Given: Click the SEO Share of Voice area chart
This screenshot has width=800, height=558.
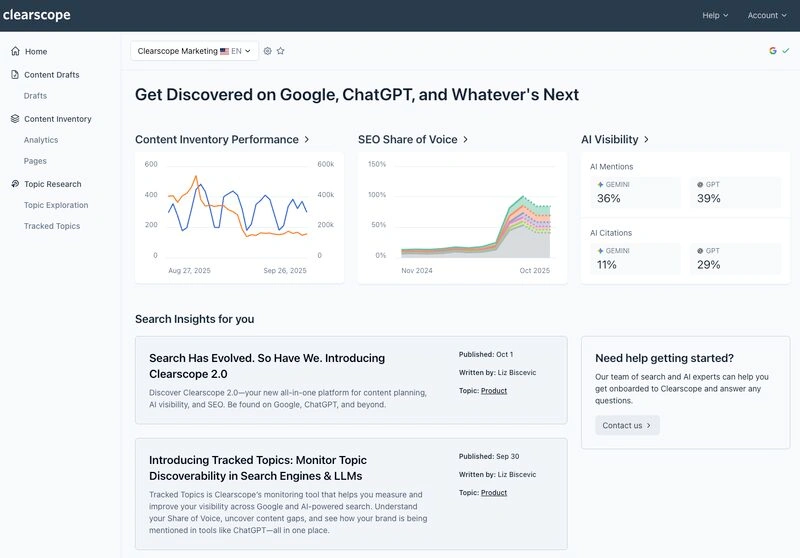Looking at the screenshot, I should point(462,217).
